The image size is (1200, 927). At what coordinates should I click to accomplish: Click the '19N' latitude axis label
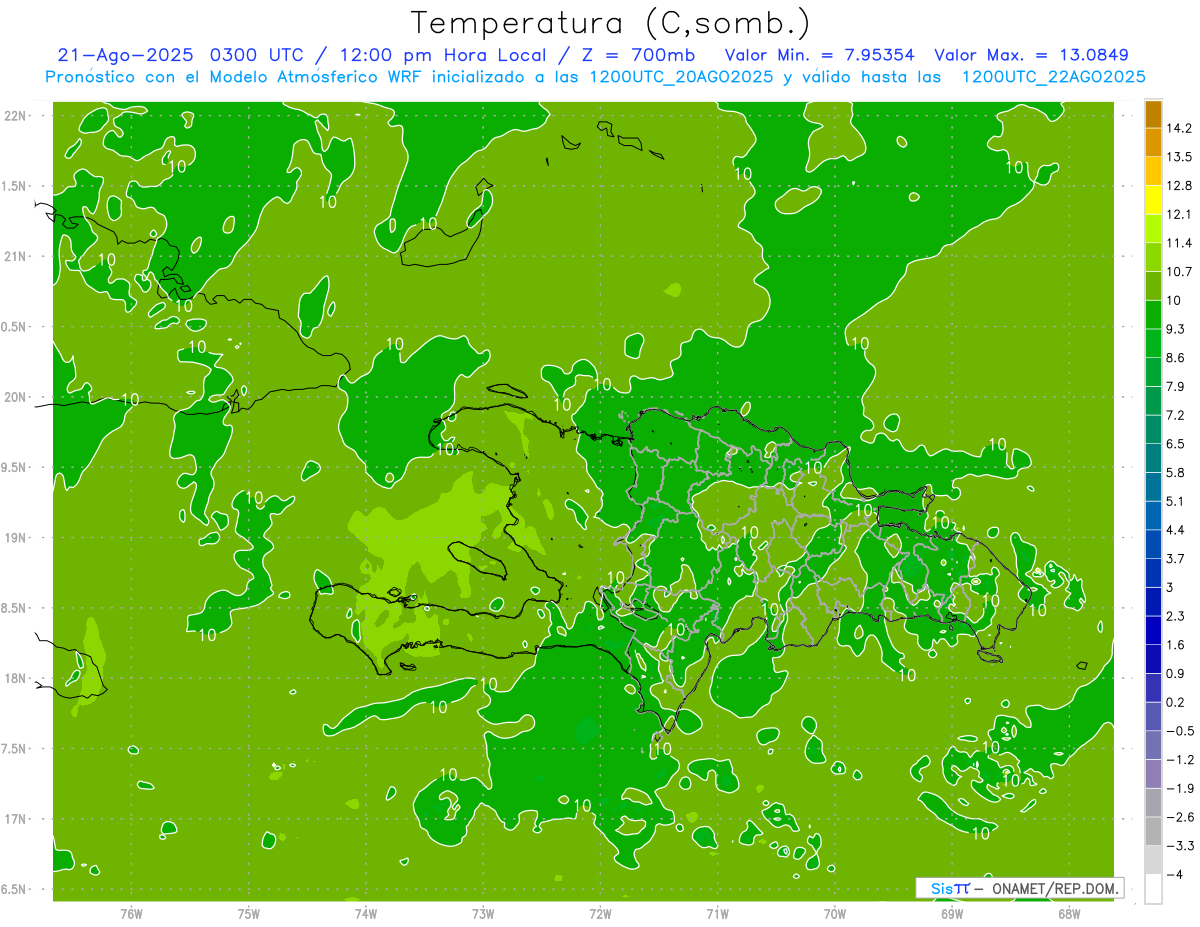tap(15, 538)
